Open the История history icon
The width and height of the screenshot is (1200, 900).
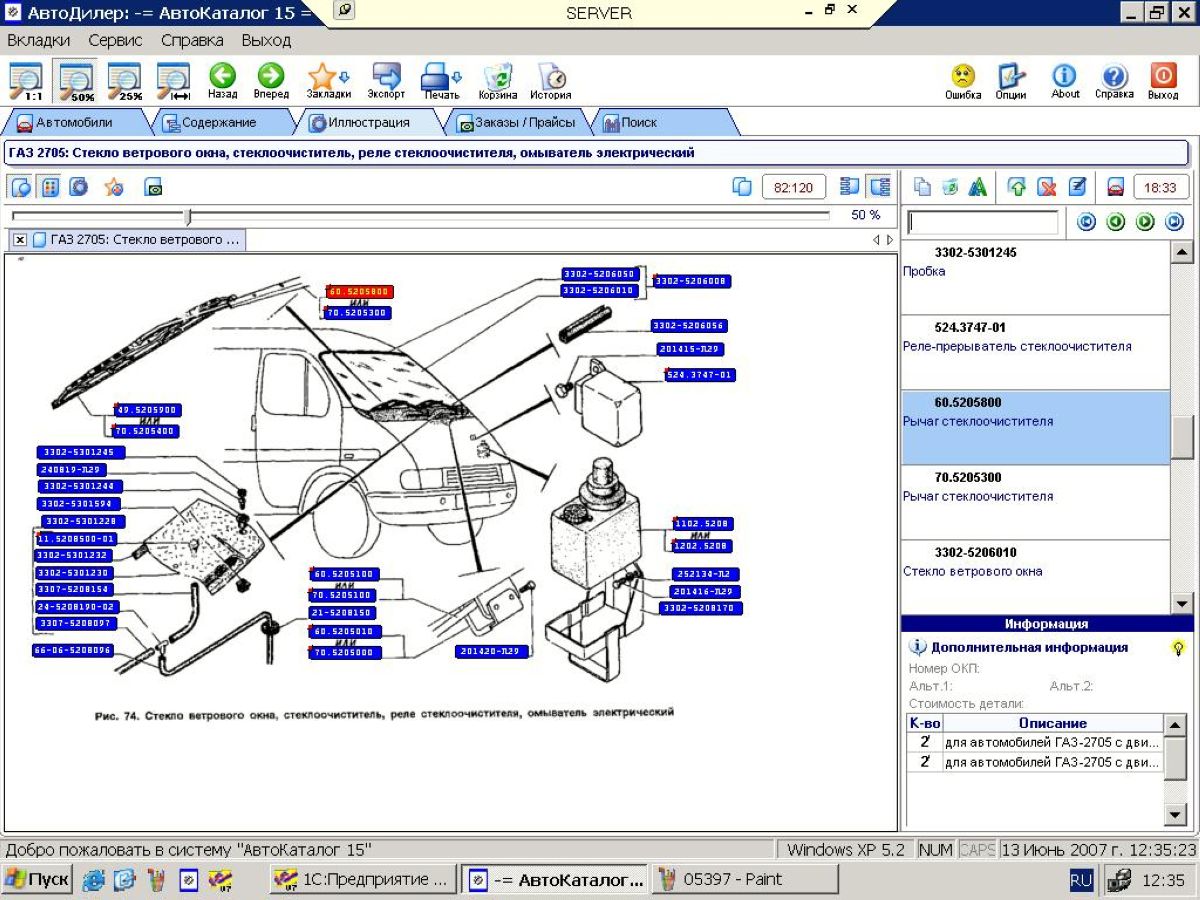[x=551, y=80]
